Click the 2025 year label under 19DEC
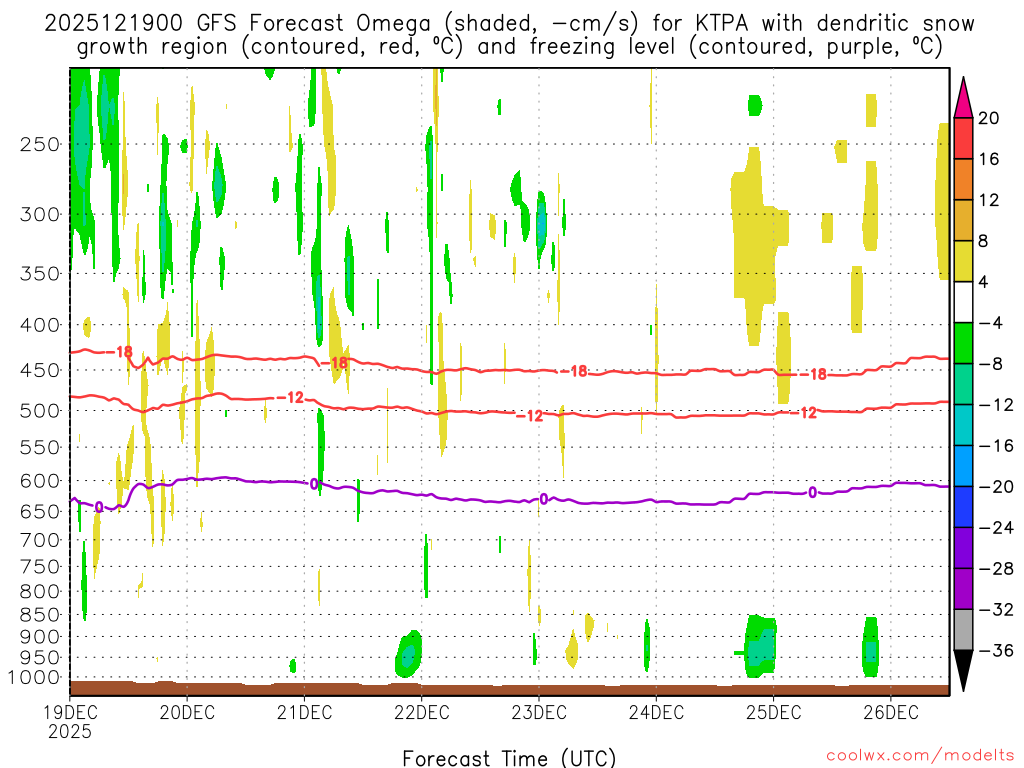The width and height of the screenshot is (1024, 768). point(70,732)
